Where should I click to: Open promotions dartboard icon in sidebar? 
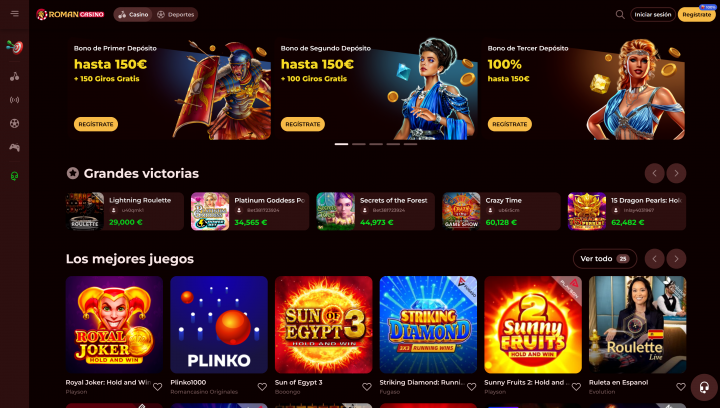pos(15,47)
